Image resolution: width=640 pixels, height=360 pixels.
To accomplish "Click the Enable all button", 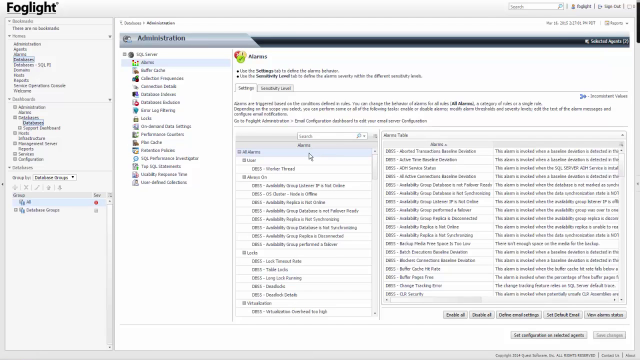I will pyautogui.click(x=455, y=315).
